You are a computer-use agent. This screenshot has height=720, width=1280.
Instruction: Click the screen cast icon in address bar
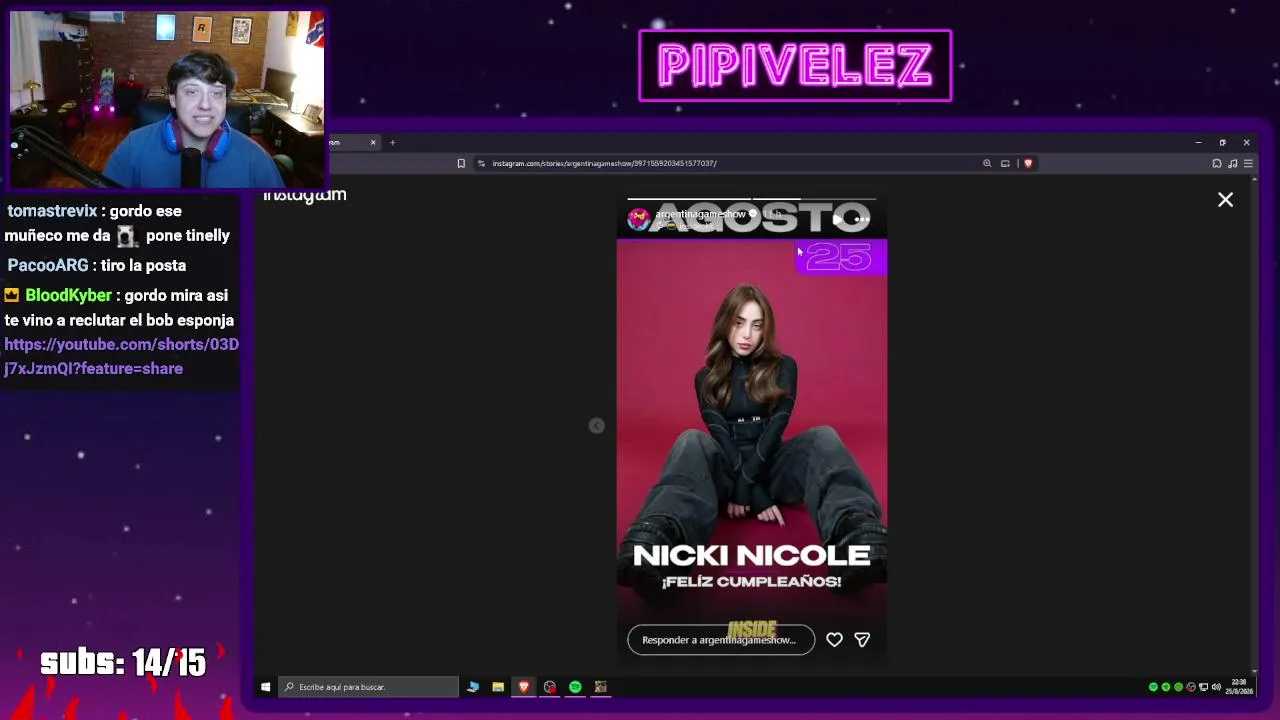click(1005, 163)
